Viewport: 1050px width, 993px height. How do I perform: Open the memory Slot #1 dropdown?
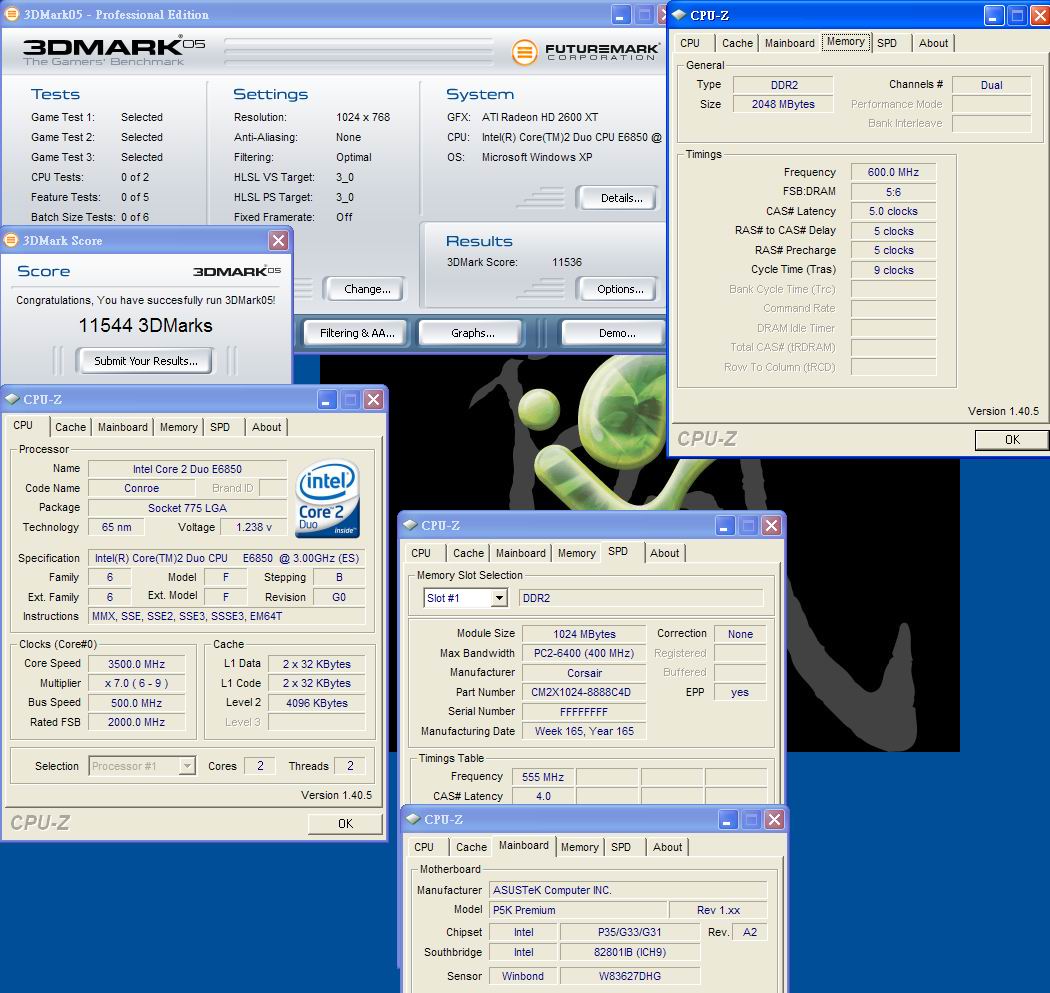point(498,598)
